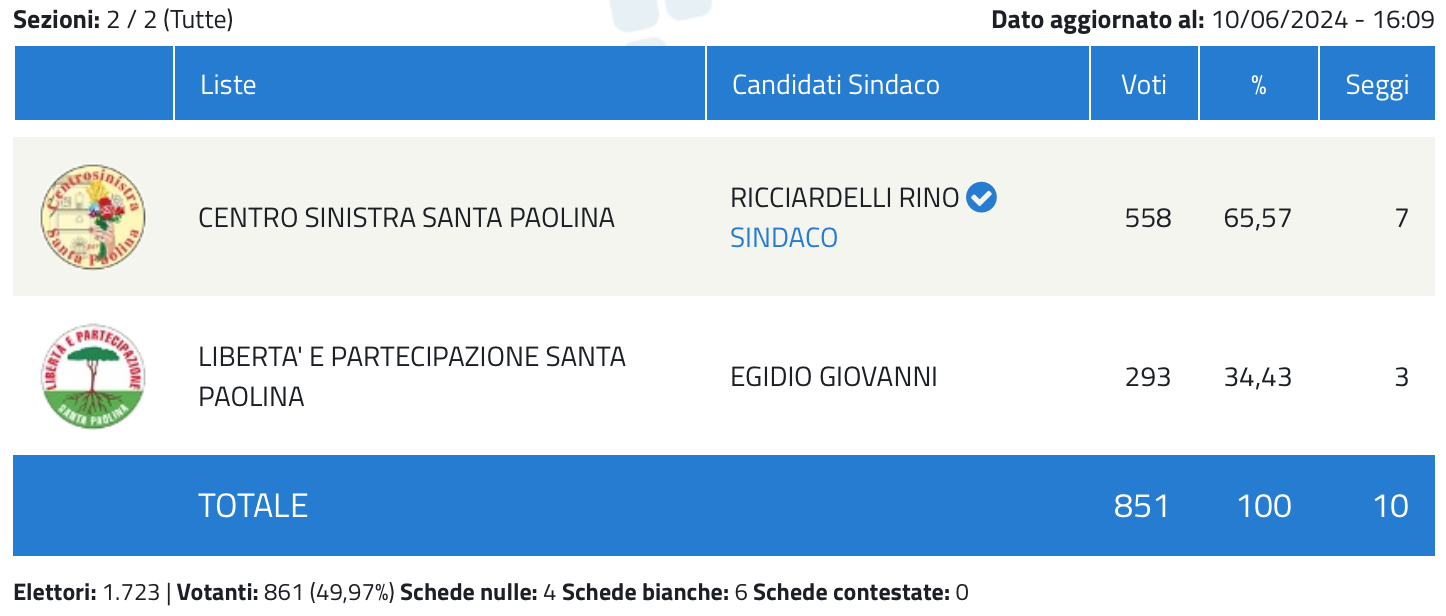1446x616 pixels.
Task: Click candidate name EGIDIO GIOVANNI
Action: pos(834,377)
